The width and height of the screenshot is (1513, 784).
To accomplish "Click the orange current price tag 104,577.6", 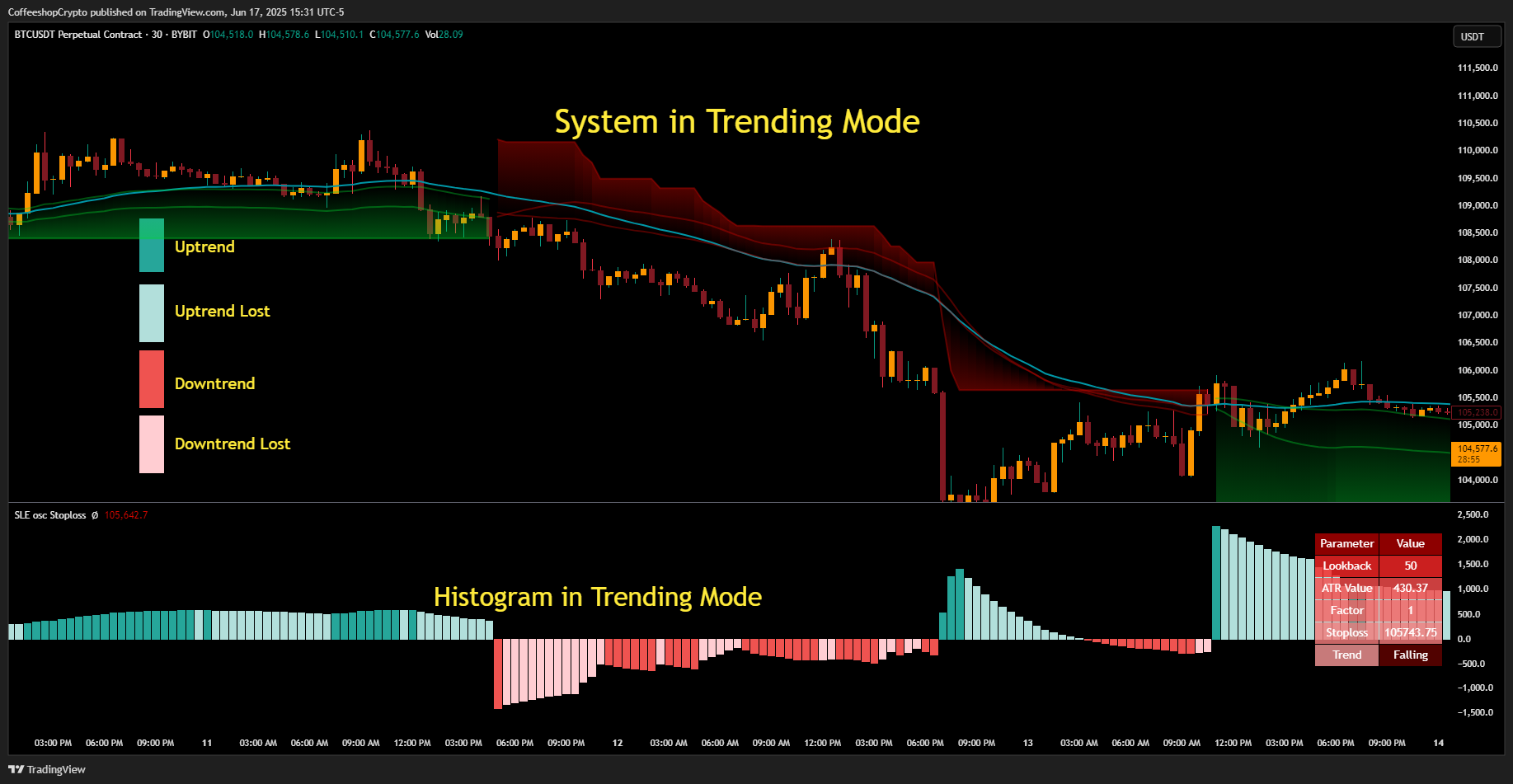I will [x=1477, y=454].
